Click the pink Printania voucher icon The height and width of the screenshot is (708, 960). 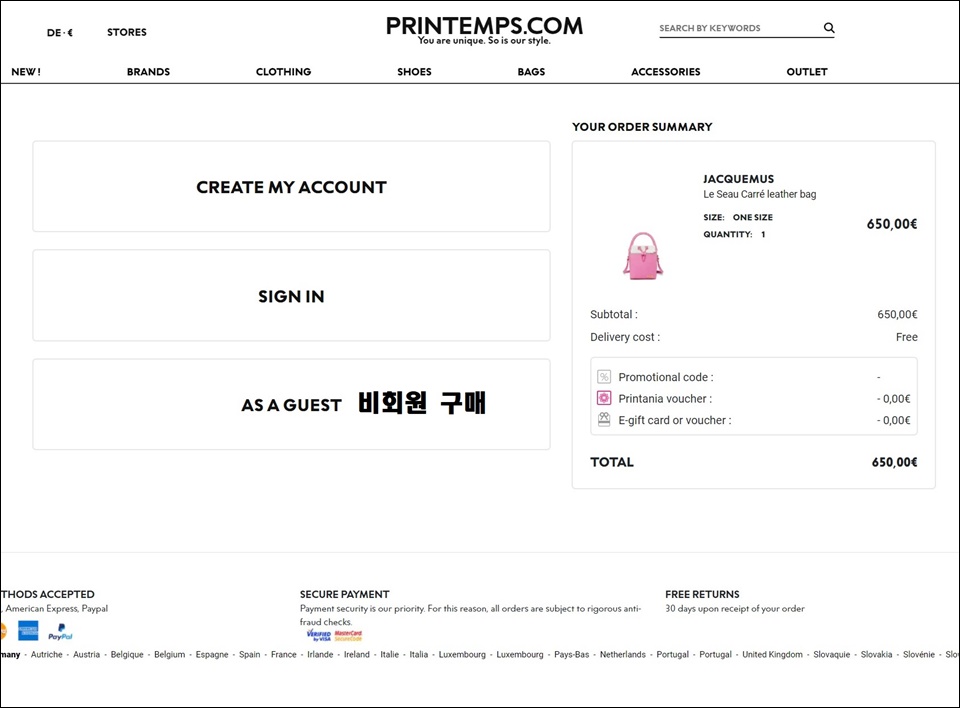coord(604,398)
